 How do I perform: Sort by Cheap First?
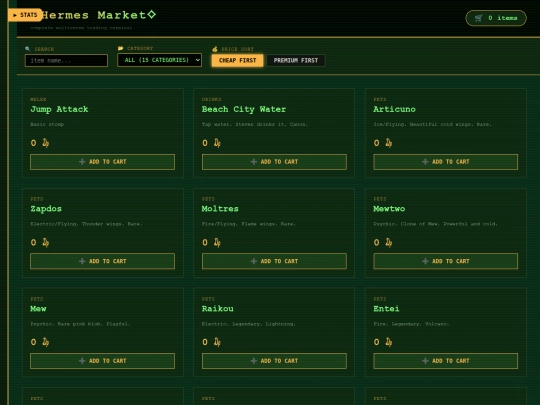pos(237,60)
